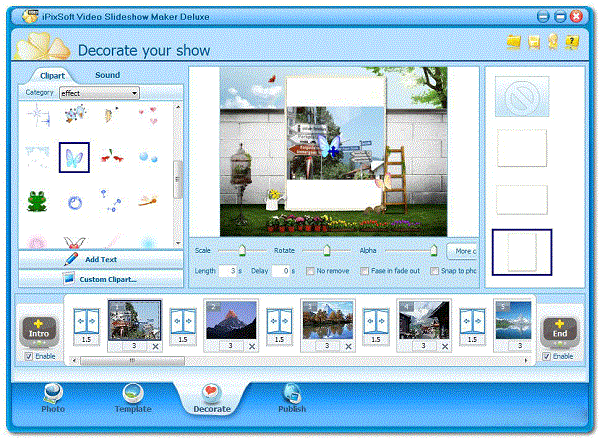Remove slide 3 with its X
The width and height of the screenshot is (600, 439).
click(348, 346)
